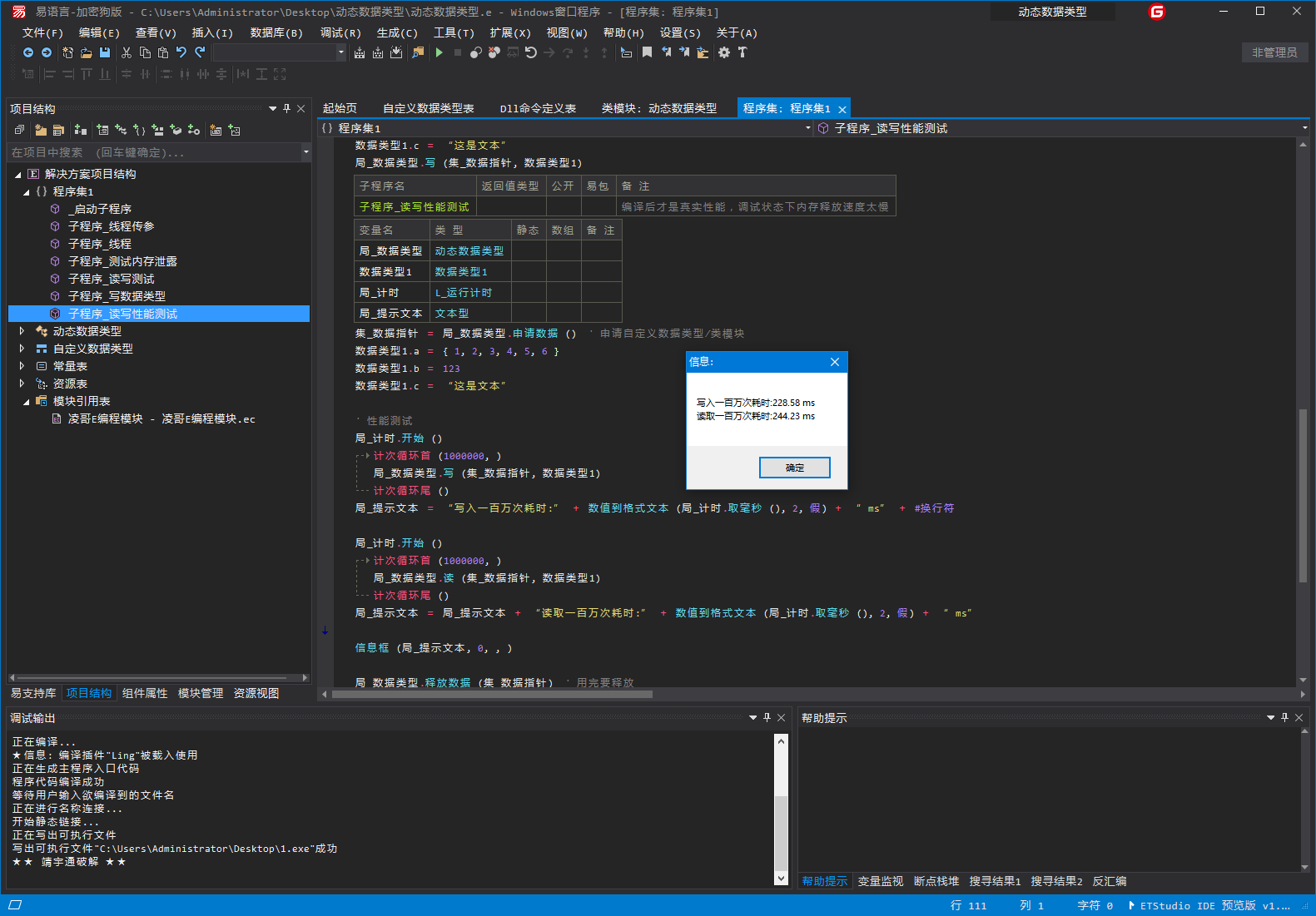
Task: Click the clear all breakpoints icon
Action: pos(494,52)
